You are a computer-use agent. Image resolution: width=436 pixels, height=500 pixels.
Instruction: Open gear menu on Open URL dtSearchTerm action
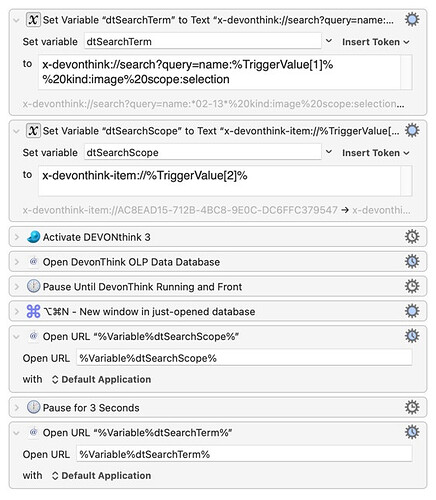click(x=412, y=432)
